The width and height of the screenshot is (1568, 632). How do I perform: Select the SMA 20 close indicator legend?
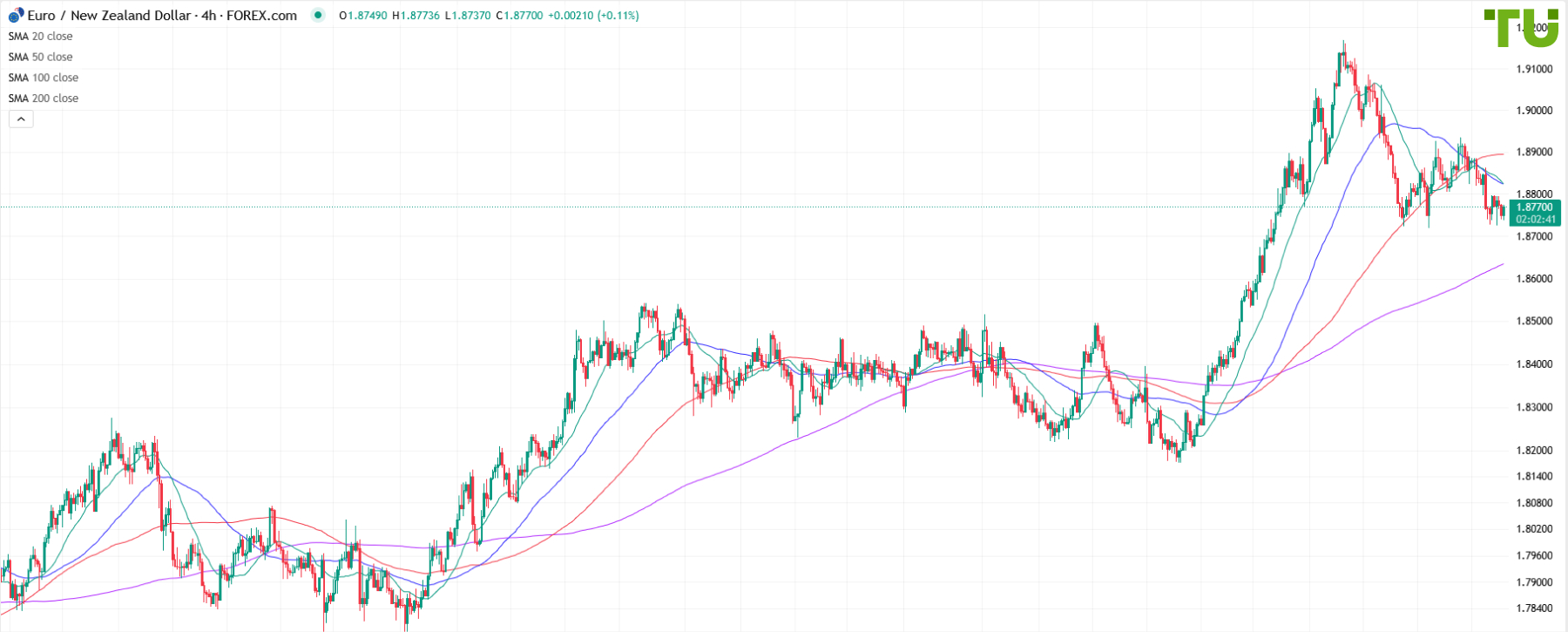click(x=40, y=37)
